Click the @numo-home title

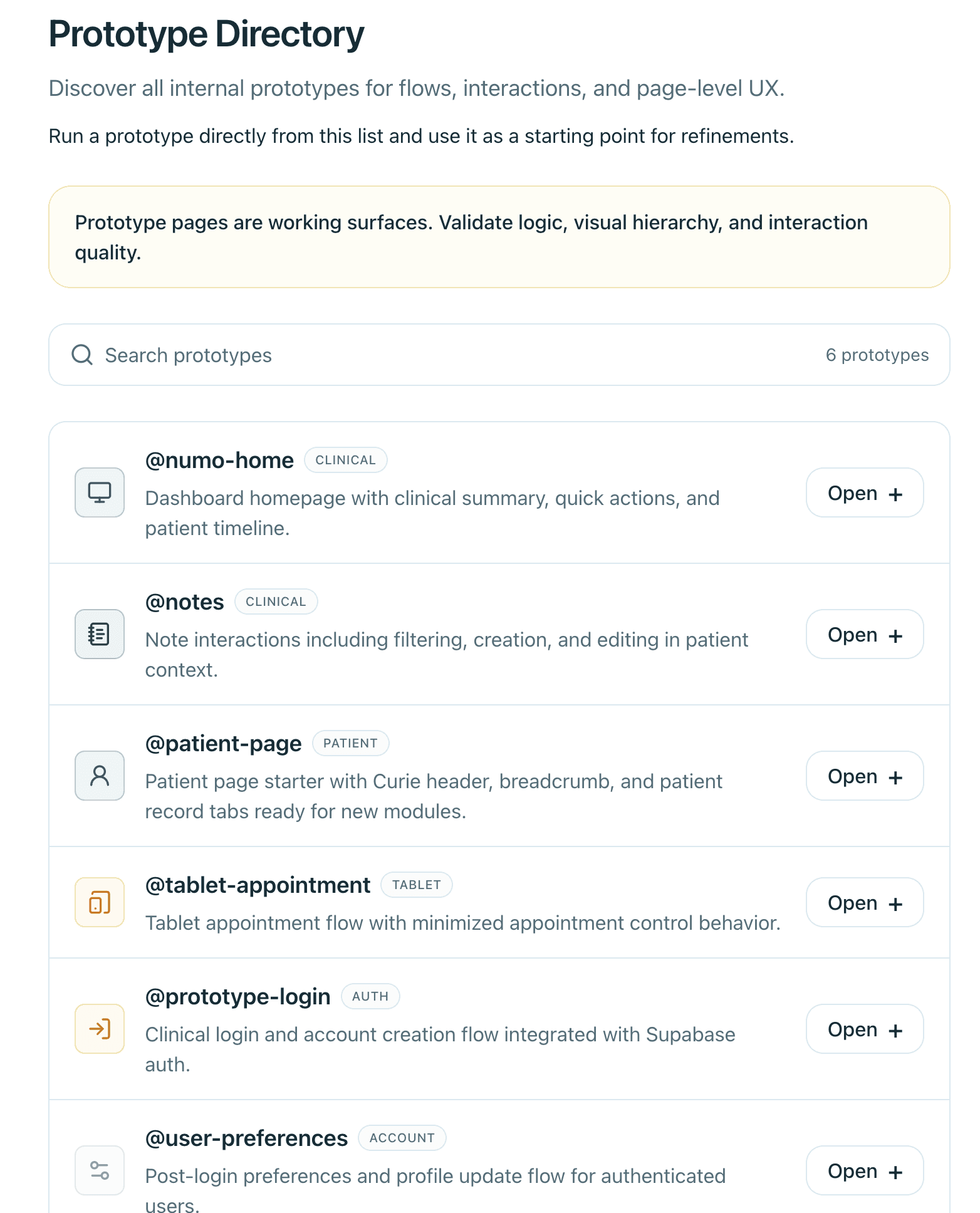pyautogui.click(x=219, y=461)
